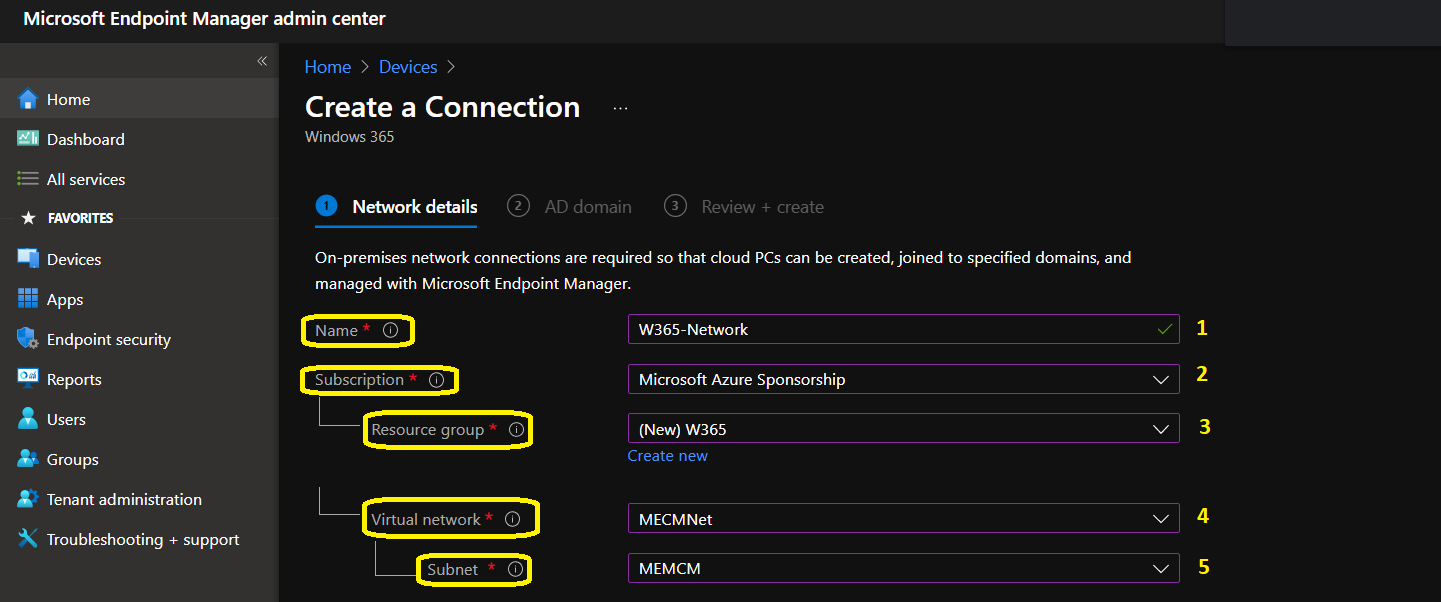1441x602 pixels.
Task: Show info tooltip for Subscription field
Action: click(x=436, y=380)
